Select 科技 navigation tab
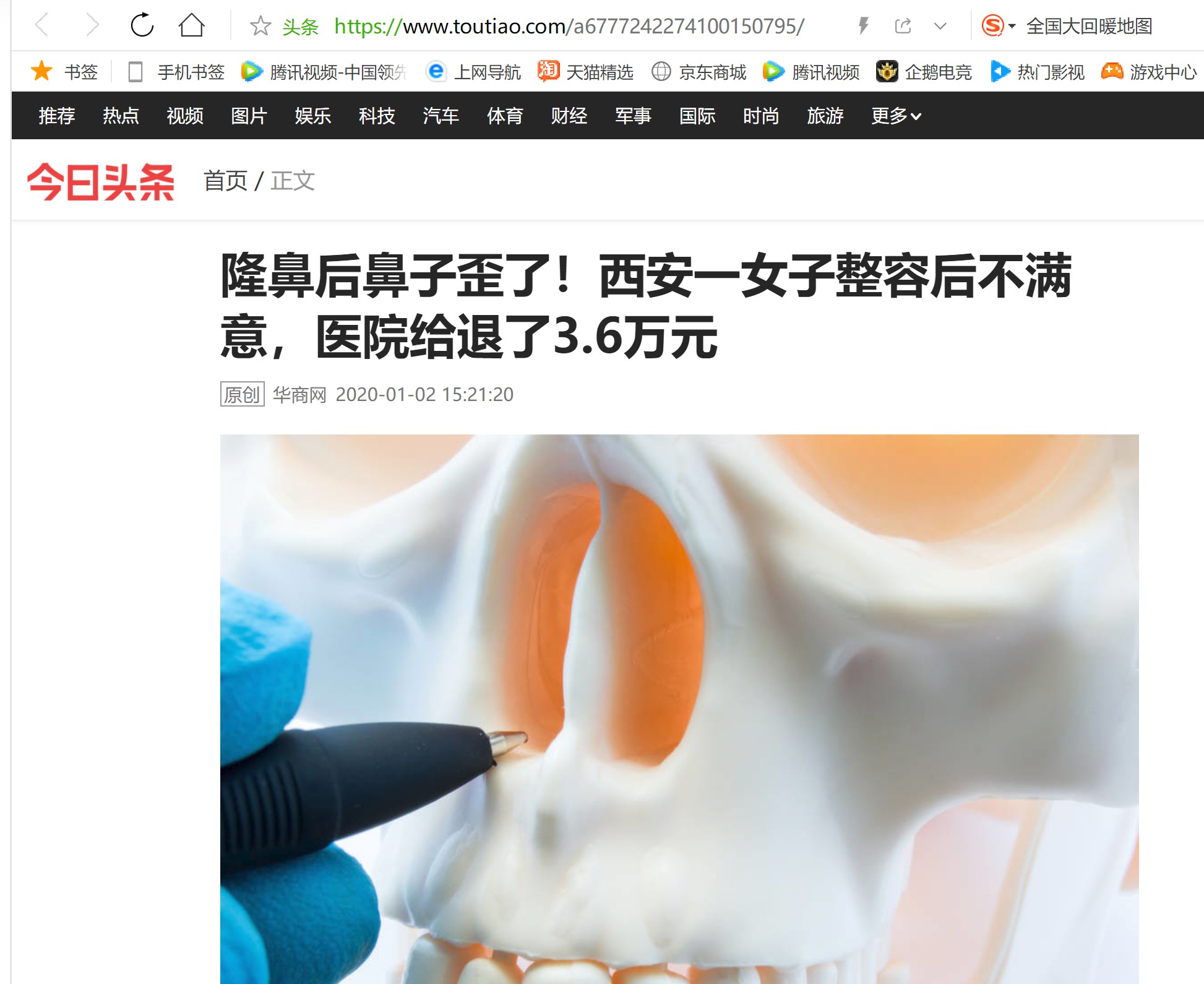The image size is (1204, 984). (377, 116)
